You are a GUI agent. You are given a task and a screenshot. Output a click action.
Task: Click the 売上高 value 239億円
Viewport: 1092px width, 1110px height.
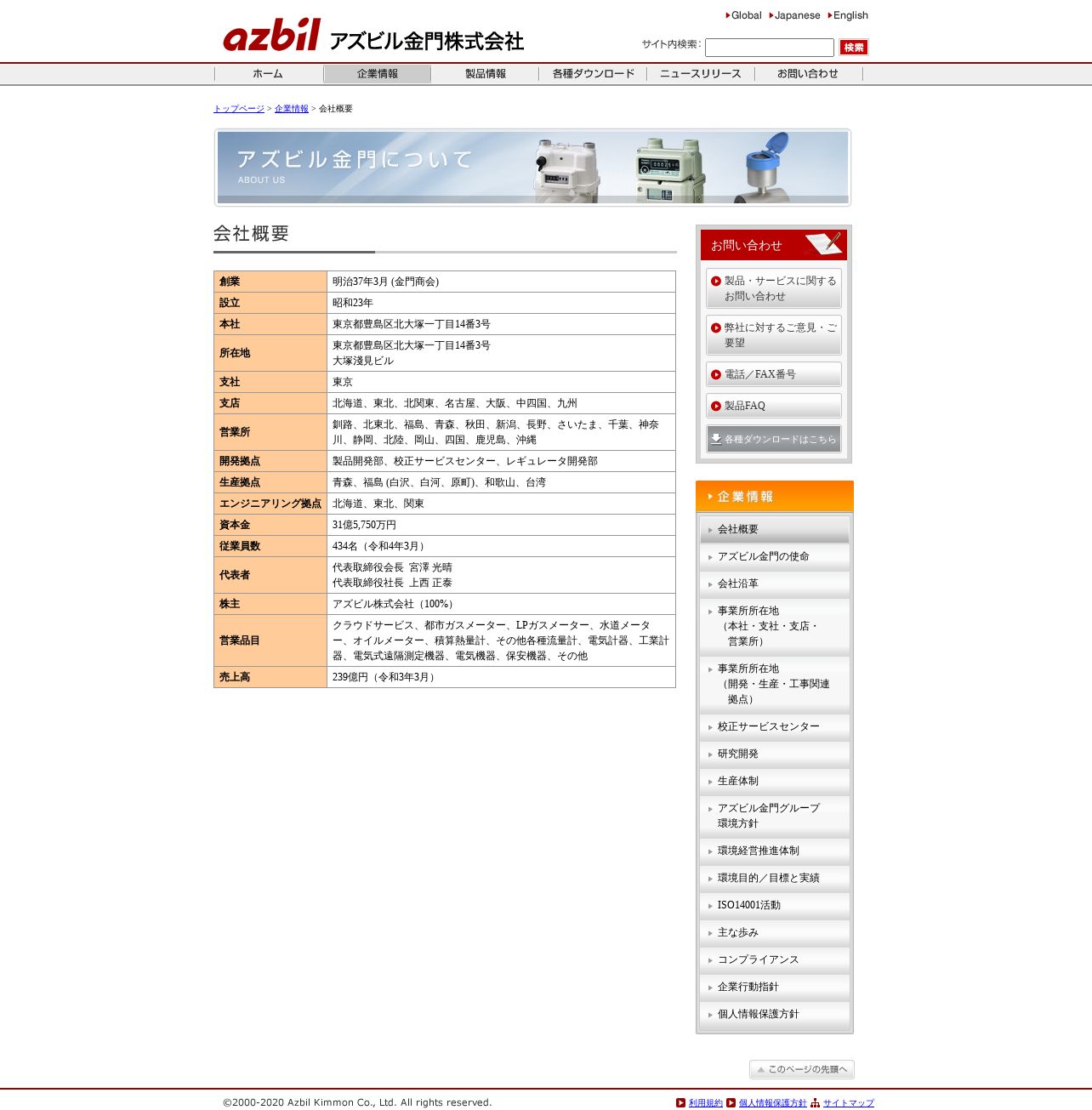[385, 677]
